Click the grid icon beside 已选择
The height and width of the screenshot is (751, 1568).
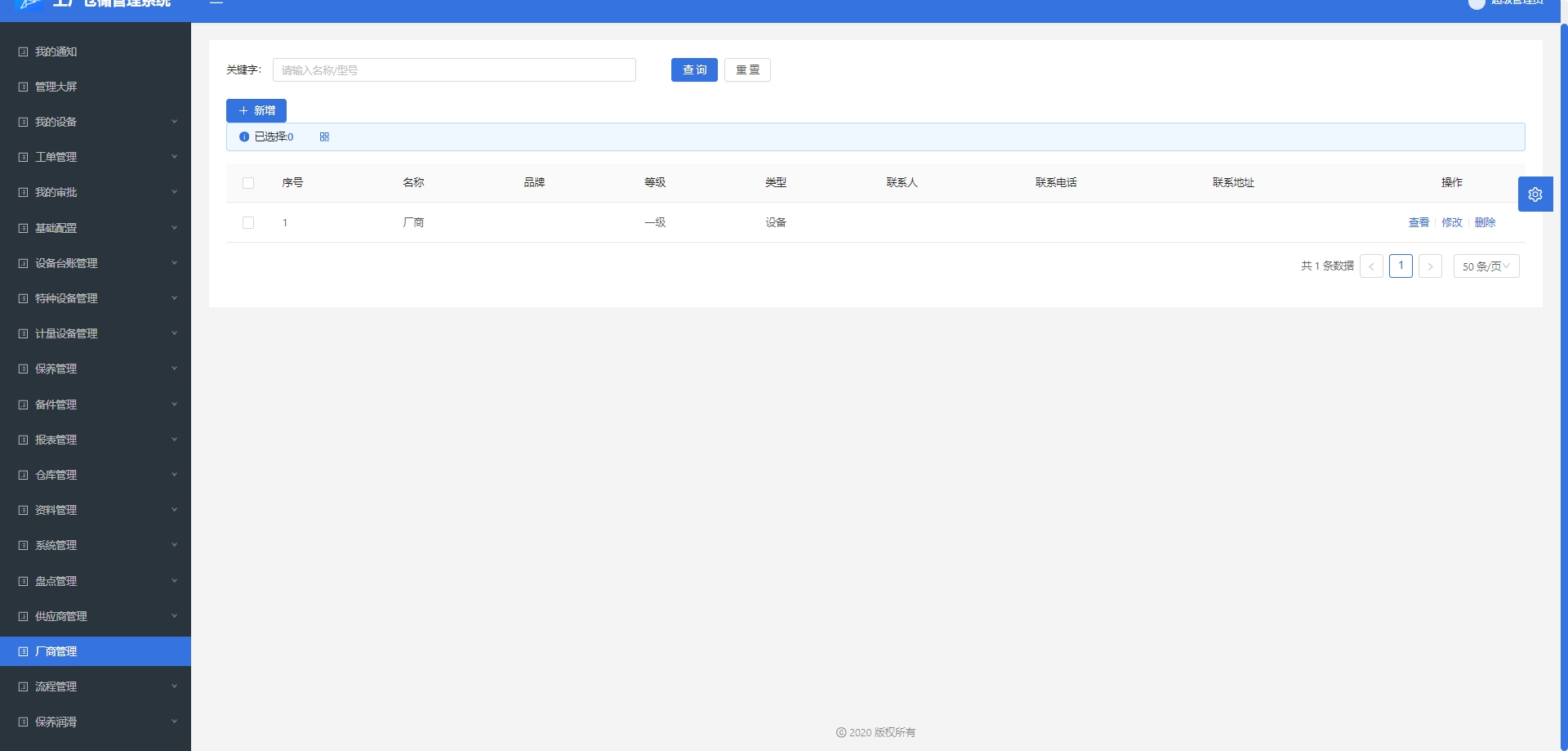click(x=324, y=137)
